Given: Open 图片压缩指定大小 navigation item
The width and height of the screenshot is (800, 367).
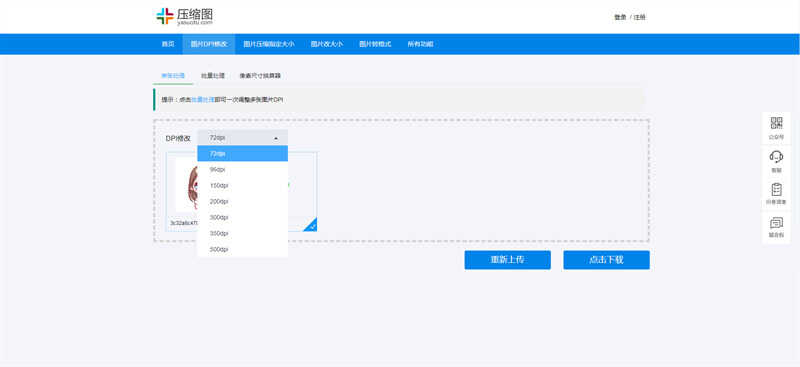Looking at the screenshot, I should (x=269, y=44).
